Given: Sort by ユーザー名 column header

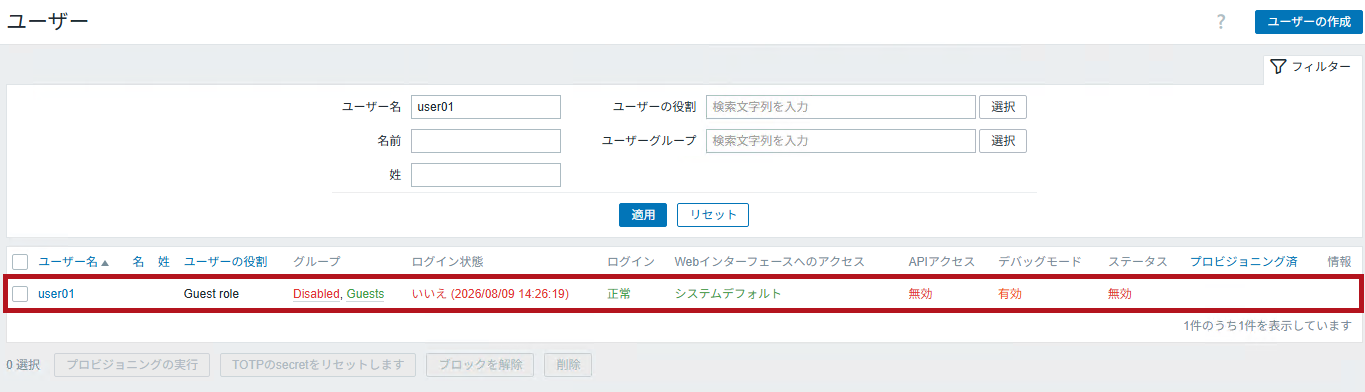Looking at the screenshot, I should (73, 262).
